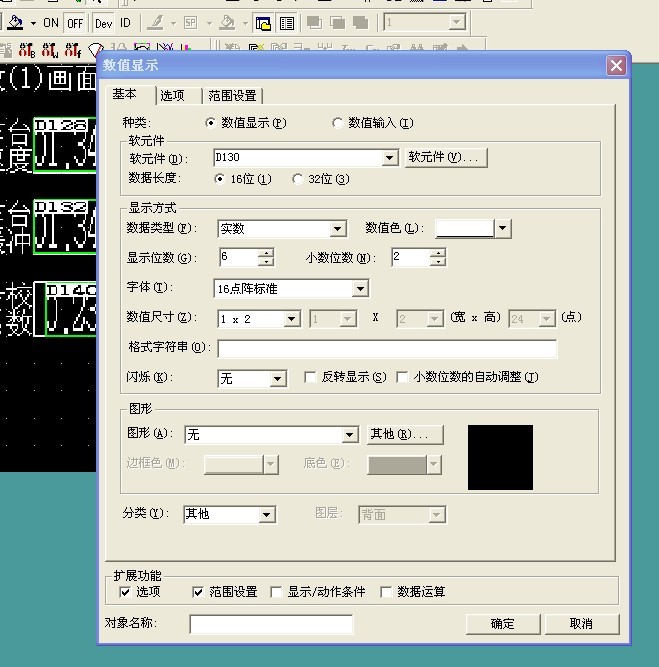Click the yellow window panel icon in toolbar
The image size is (659, 667).
coord(264,22)
